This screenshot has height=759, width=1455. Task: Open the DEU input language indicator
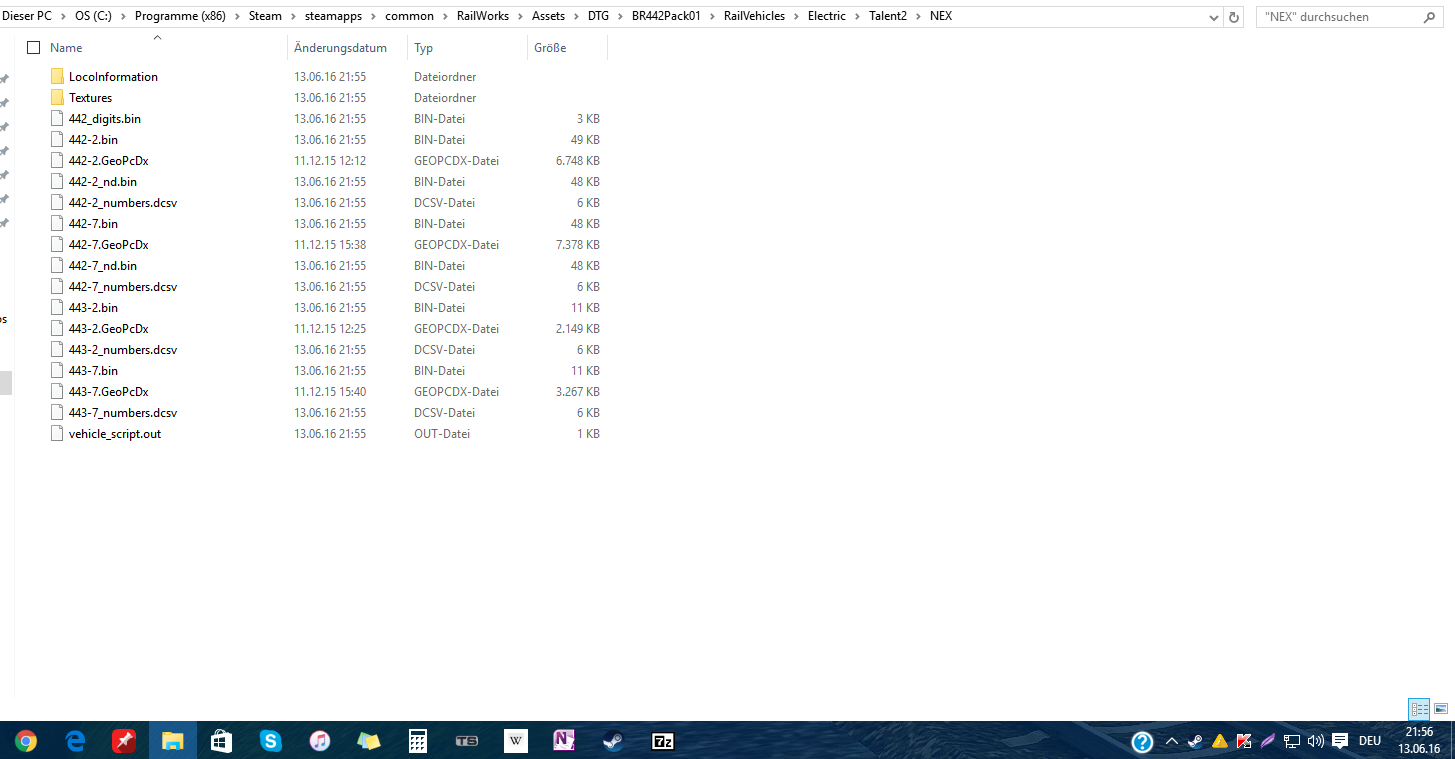pyautogui.click(x=1370, y=742)
